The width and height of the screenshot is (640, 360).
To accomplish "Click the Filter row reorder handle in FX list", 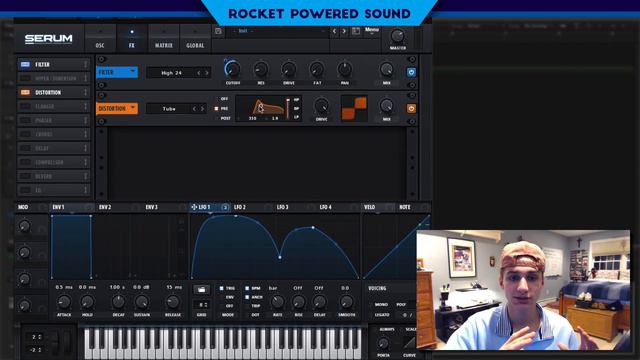I will coord(85,64).
